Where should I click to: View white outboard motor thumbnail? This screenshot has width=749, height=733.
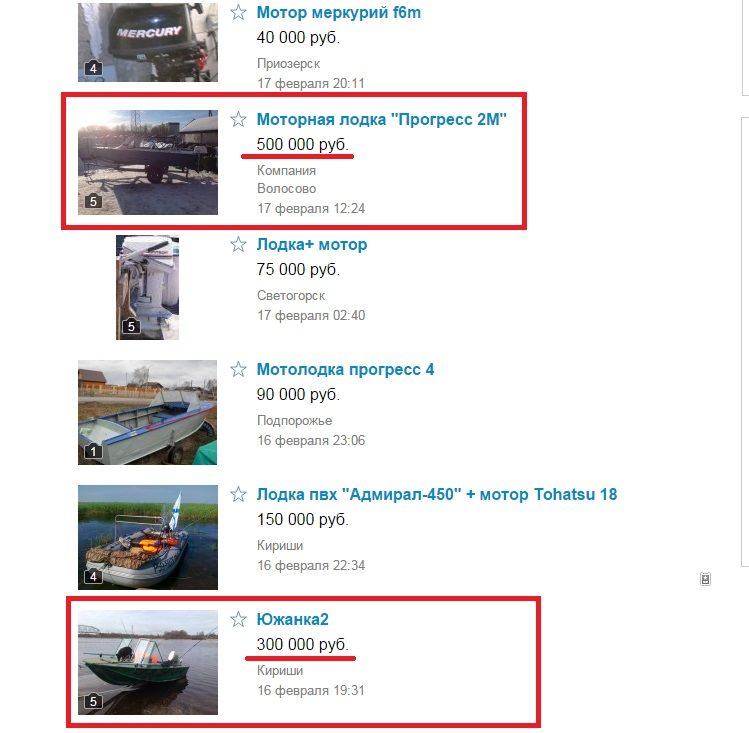[x=147, y=287]
